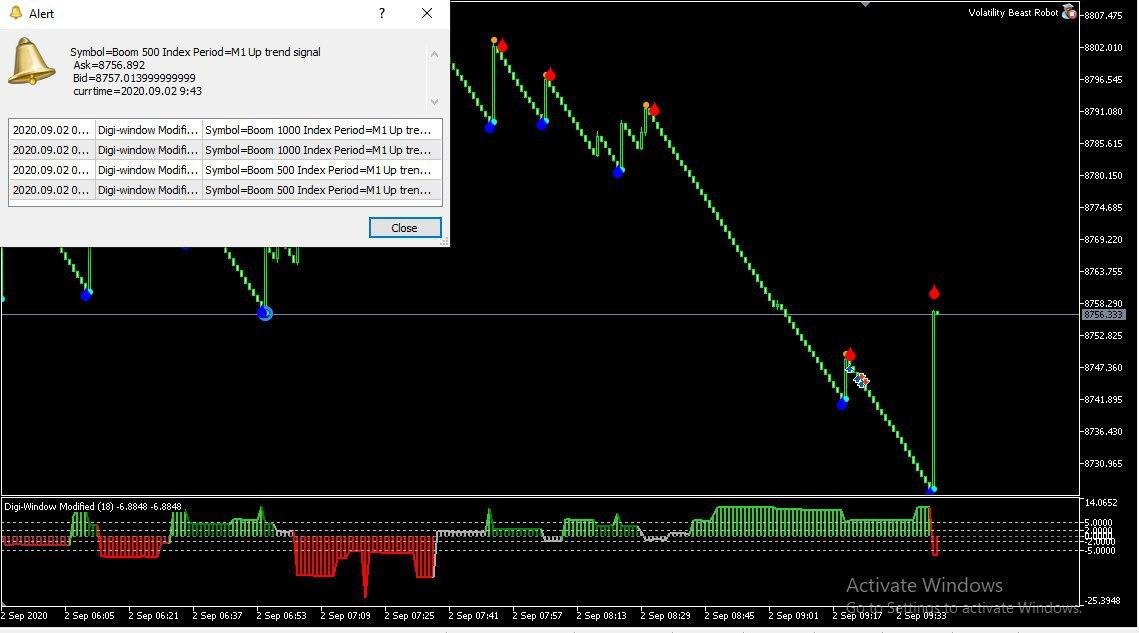Screen dimensions: 1139x633
Task: Close the Alert dialog with X button
Action: click(427, 13)
